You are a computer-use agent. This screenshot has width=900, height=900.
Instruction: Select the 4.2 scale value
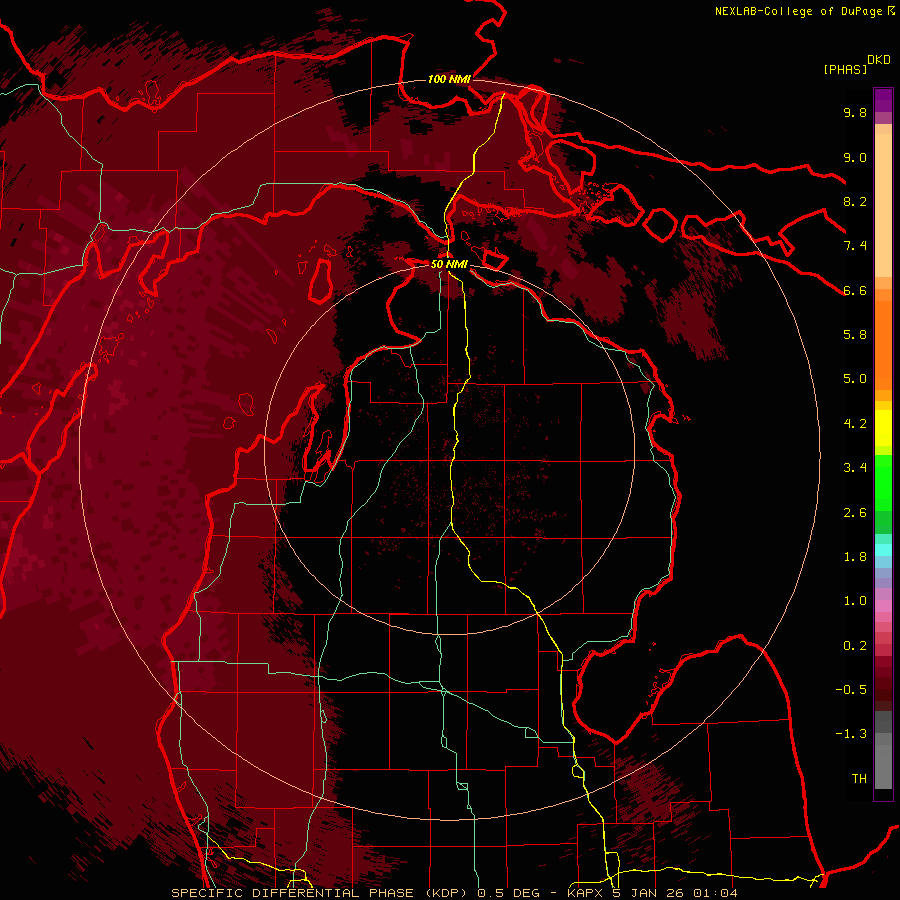pyautogui.click(x=855, y=424)
